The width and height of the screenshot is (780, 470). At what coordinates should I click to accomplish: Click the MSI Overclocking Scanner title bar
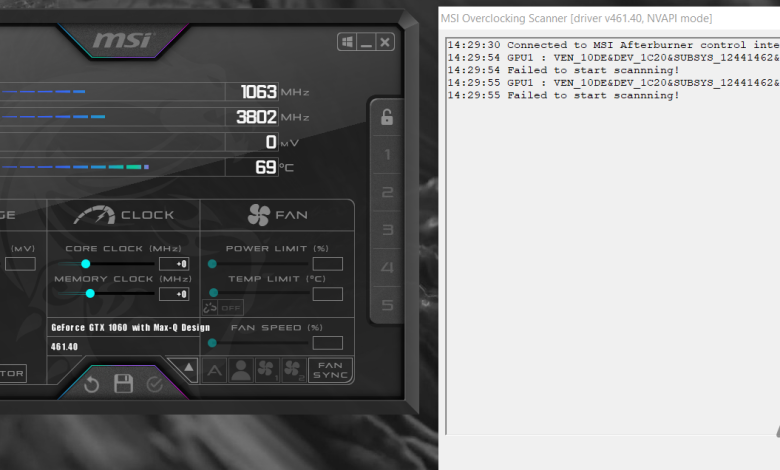point(609,18)
